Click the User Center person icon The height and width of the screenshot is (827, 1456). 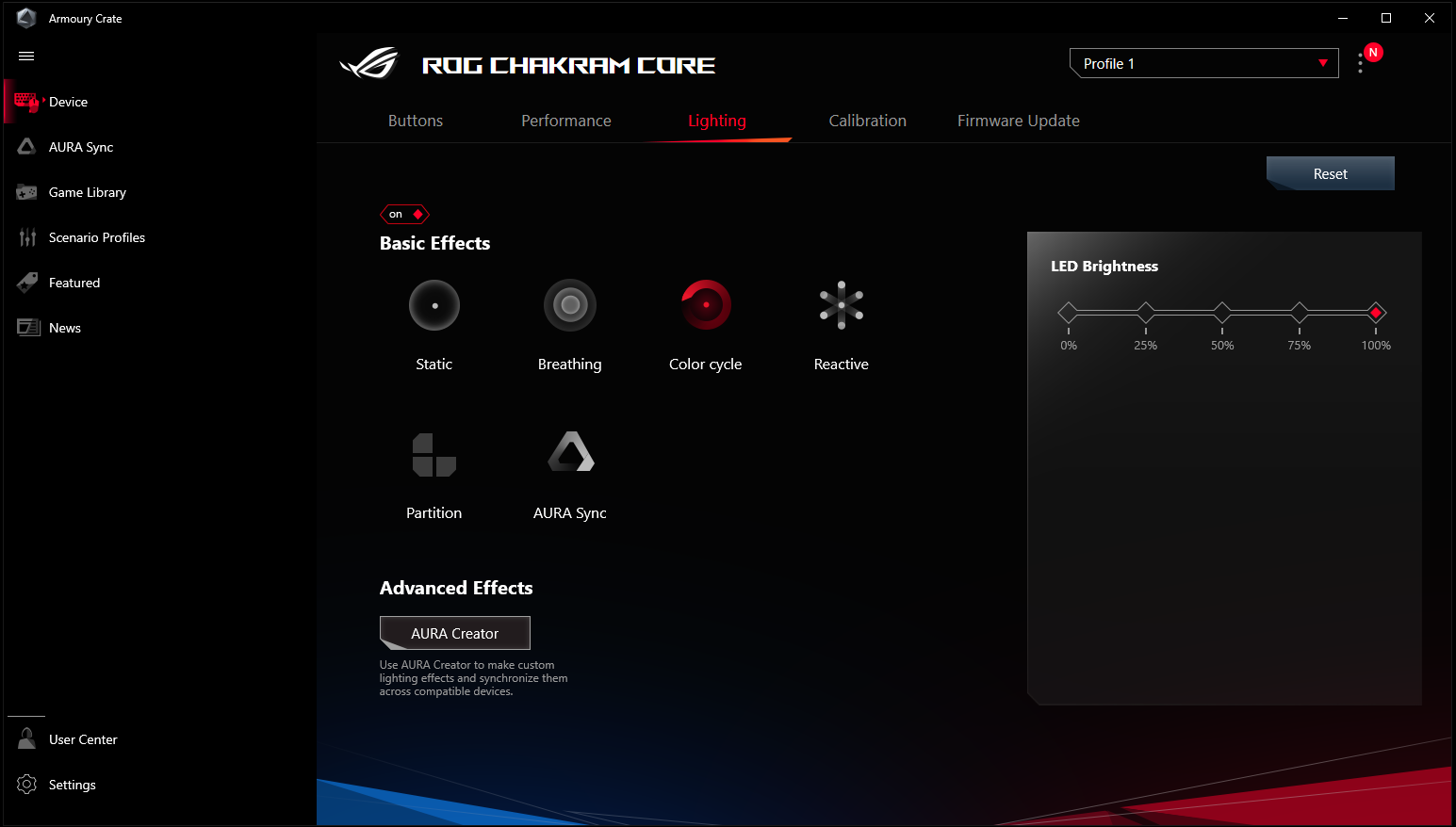pyautogui.click(x=26, y=739)
